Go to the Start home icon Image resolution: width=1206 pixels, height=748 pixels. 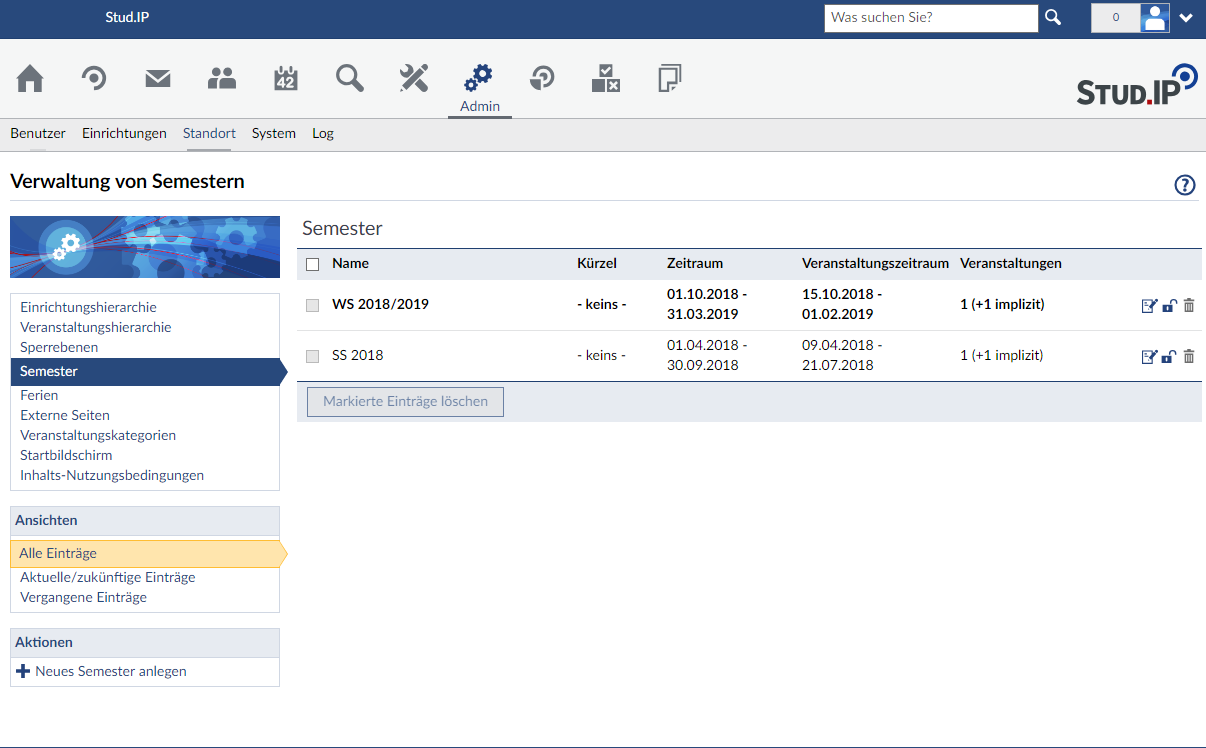pos(30,78)
